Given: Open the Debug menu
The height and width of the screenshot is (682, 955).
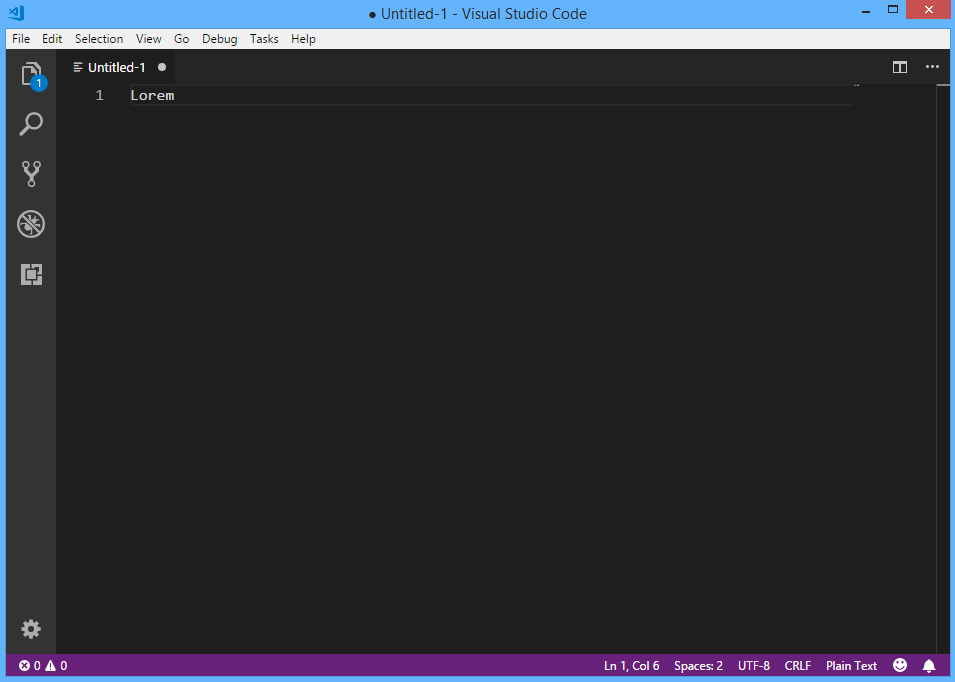Looking at the screenshot, I should pyautogui.click(x=219, y=38).
